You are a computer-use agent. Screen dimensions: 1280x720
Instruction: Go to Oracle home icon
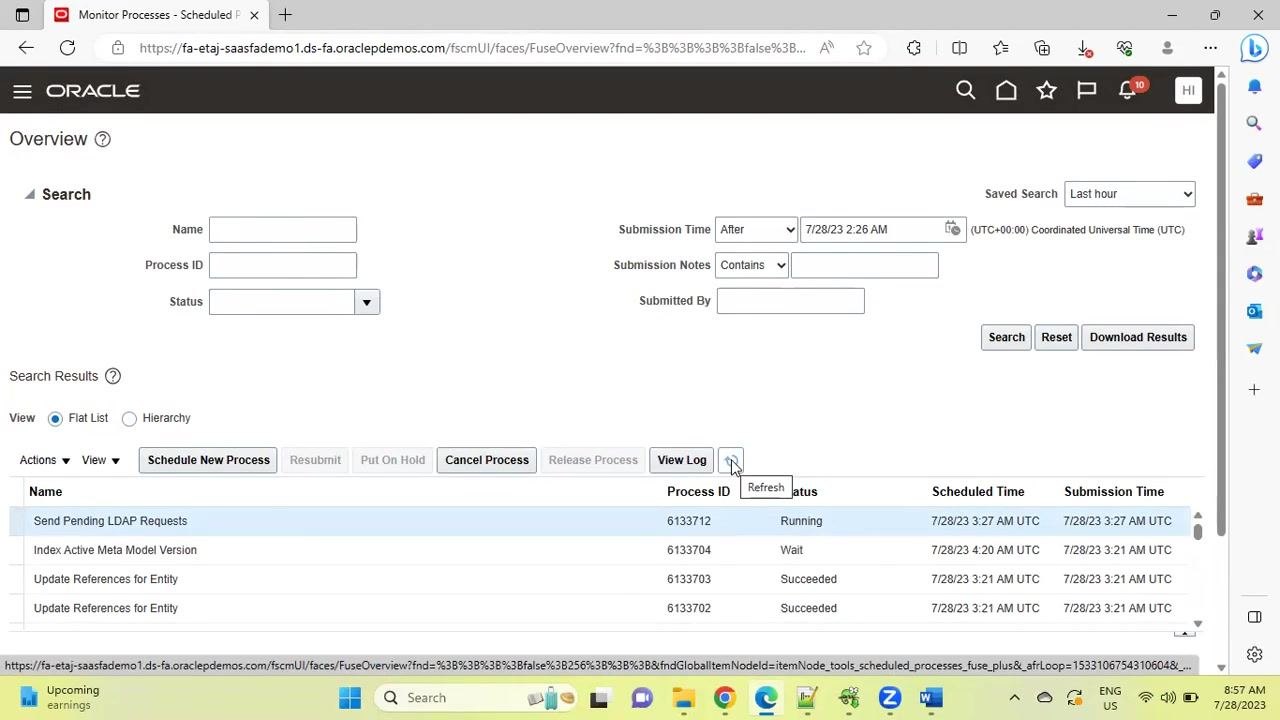1006,91
